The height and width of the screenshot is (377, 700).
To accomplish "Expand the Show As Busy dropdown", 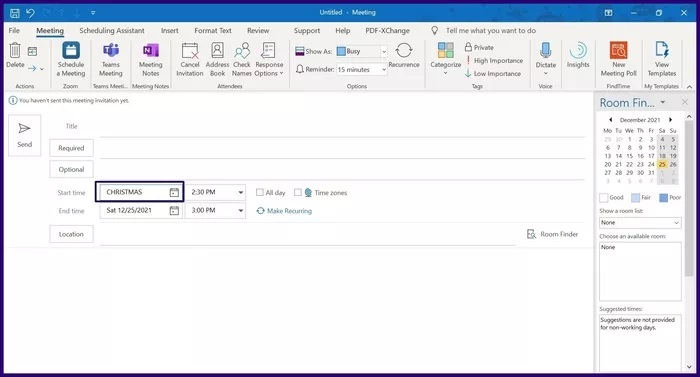I will (384, 51).
